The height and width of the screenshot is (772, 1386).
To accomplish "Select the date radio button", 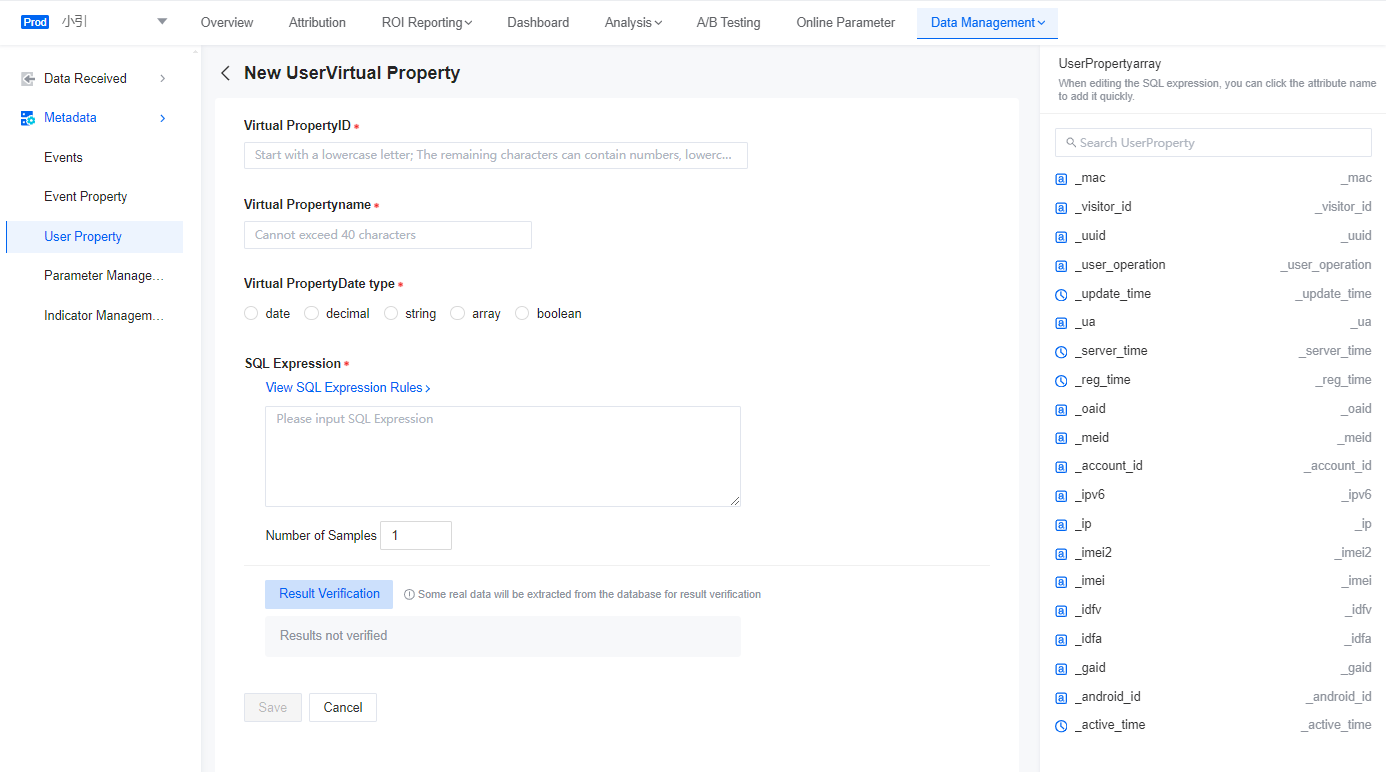I will 251,313.
